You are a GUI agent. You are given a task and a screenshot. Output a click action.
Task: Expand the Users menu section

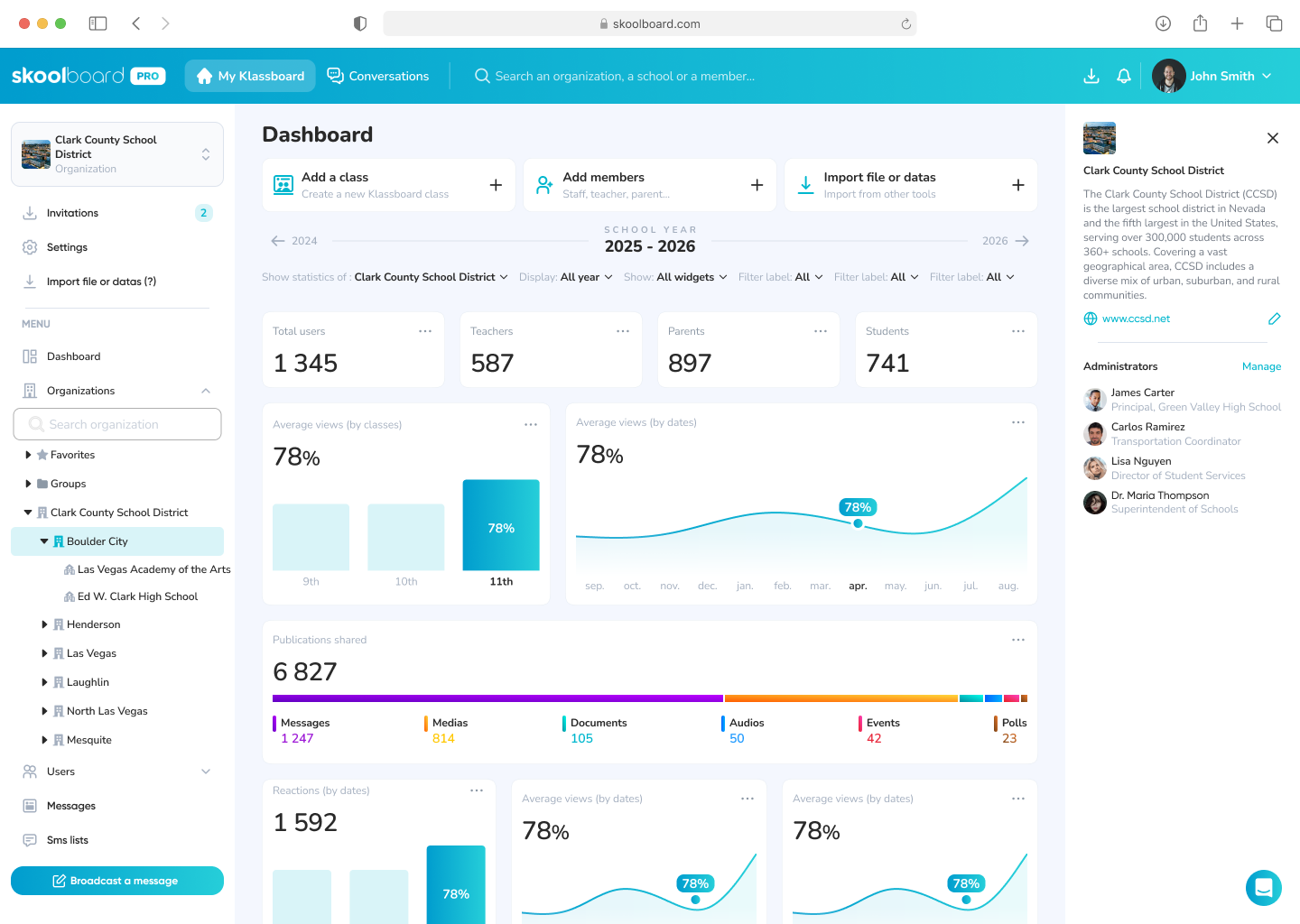[x=206, y=772]
